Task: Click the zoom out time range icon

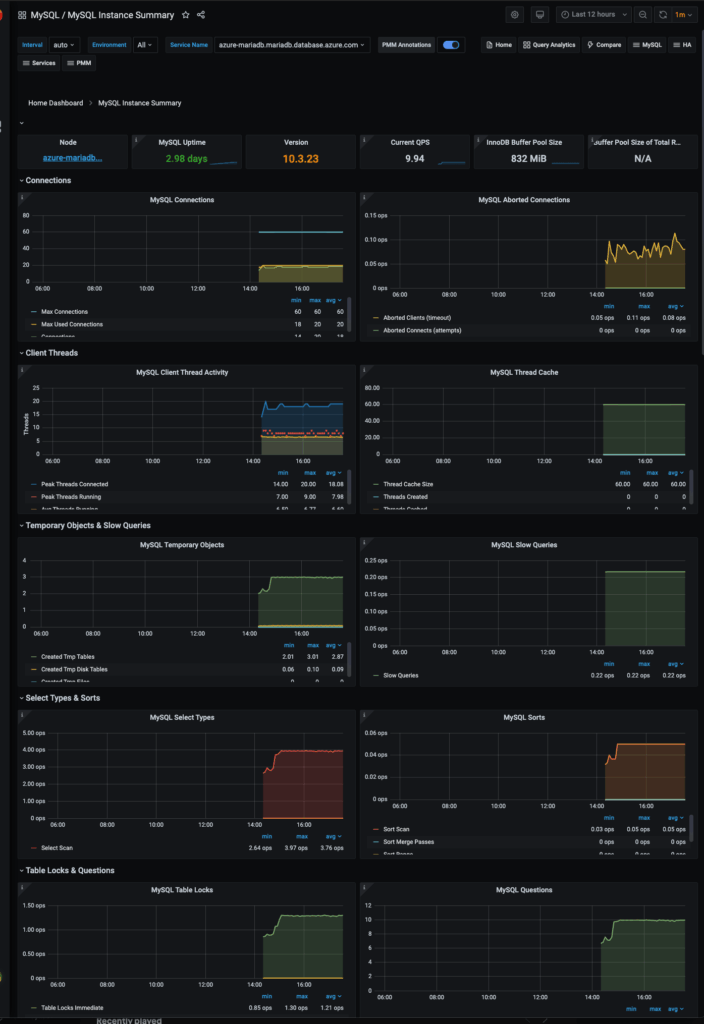Action: (642, 15)
